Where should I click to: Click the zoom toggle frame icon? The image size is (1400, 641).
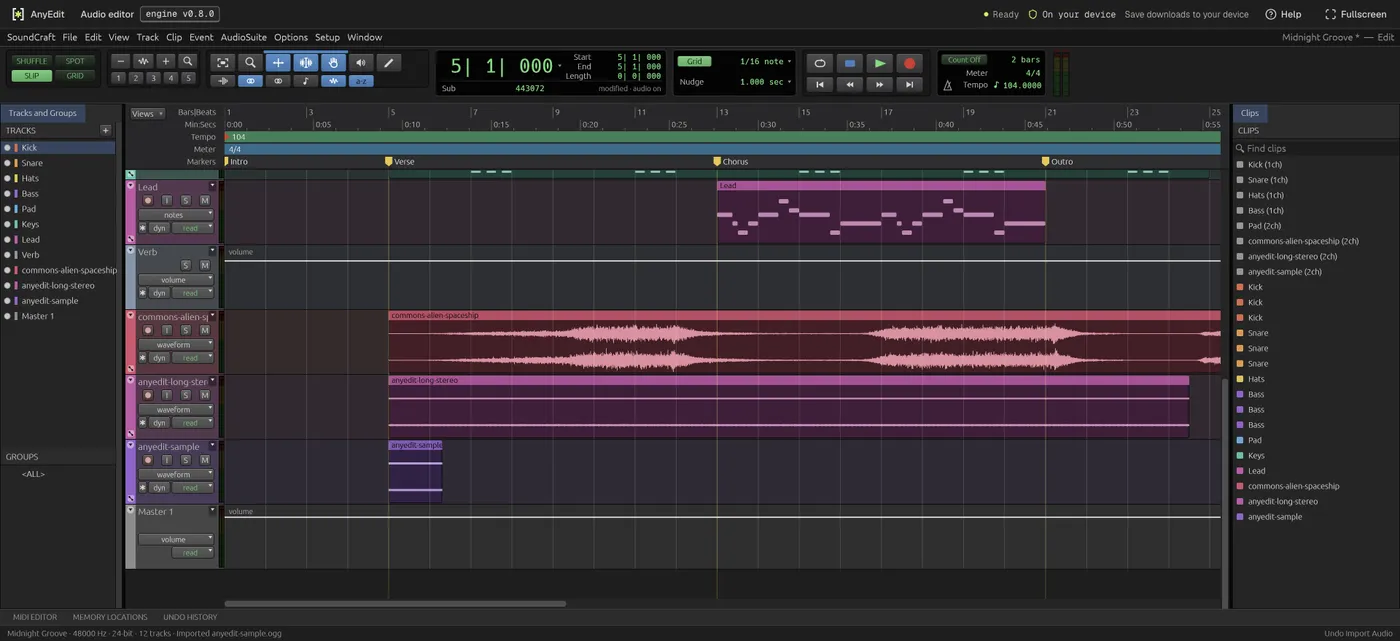223,62
